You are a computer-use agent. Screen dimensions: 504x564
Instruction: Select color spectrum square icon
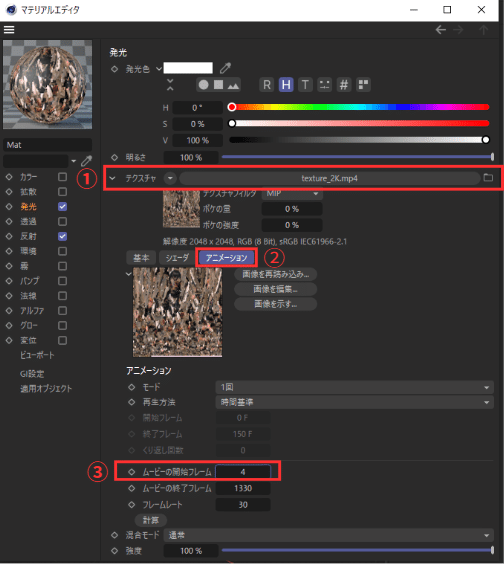click(x=218, y=85)
